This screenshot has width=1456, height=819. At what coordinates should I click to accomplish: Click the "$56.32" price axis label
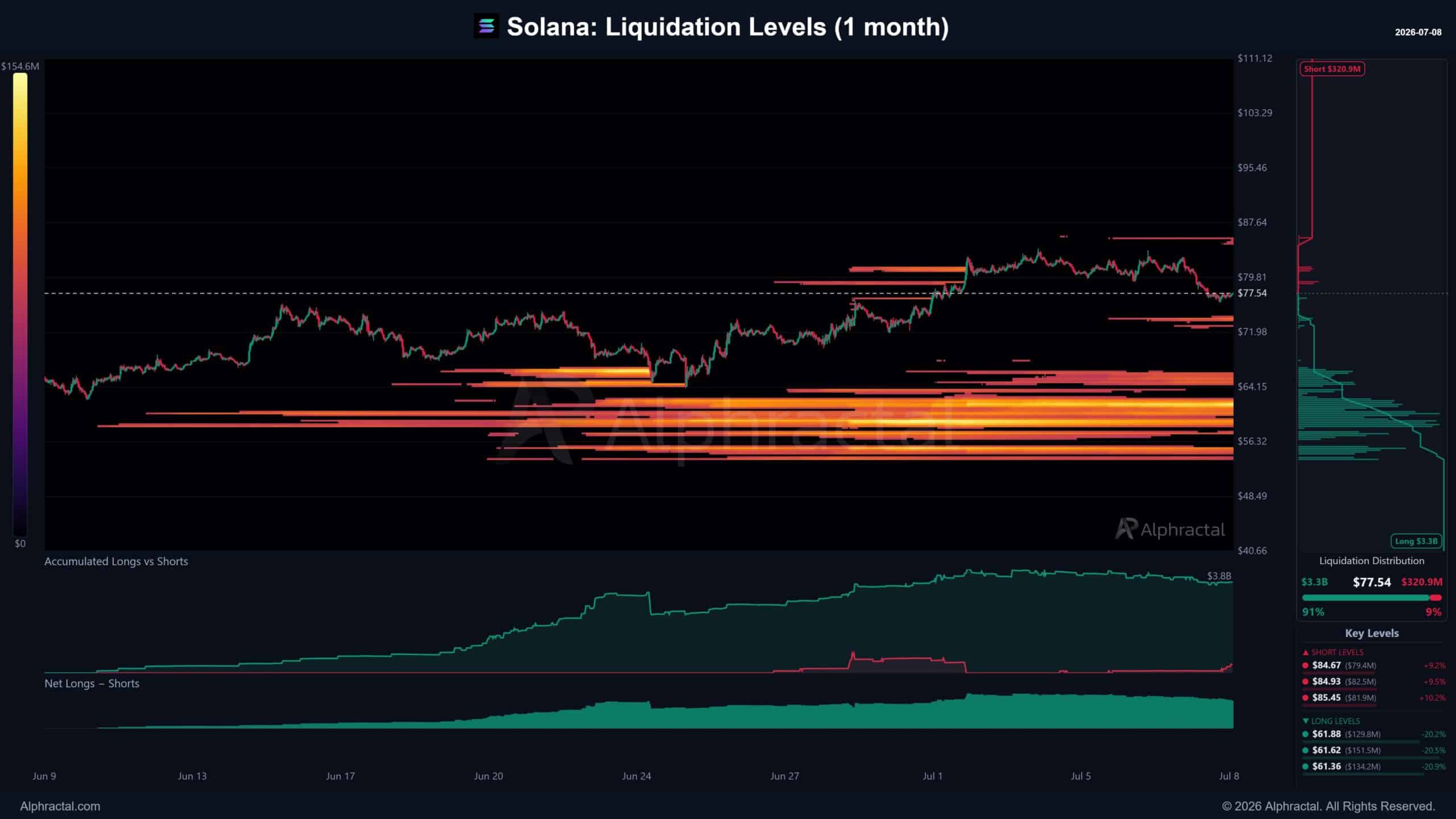[1252, 441]
